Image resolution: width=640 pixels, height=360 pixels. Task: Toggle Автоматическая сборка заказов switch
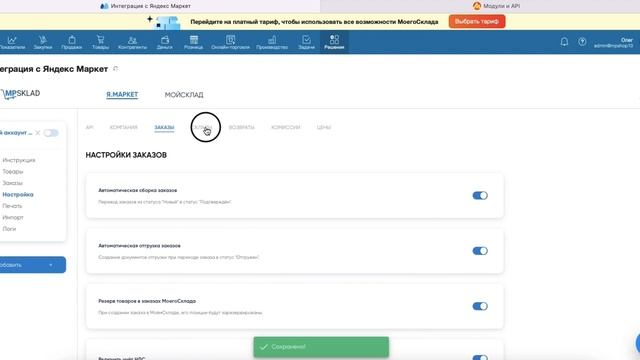tap(480, 196)
